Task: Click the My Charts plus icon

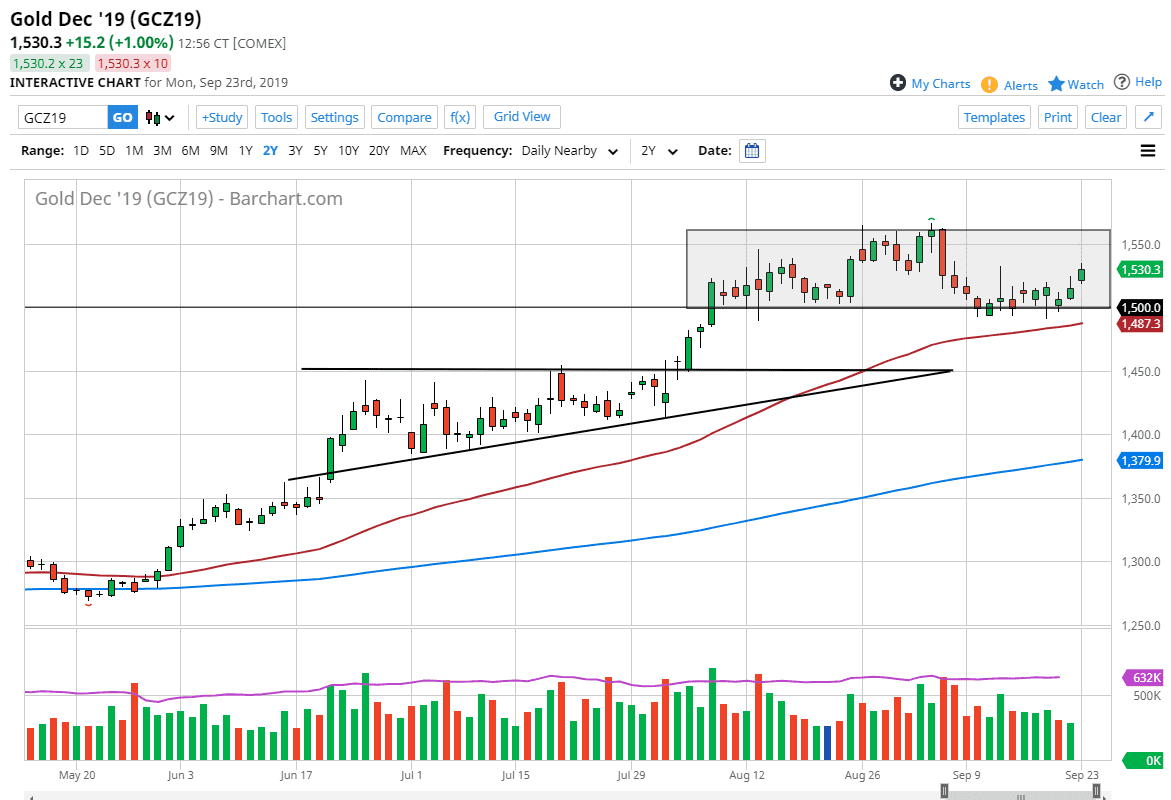Action: click(x=898, y=83)
